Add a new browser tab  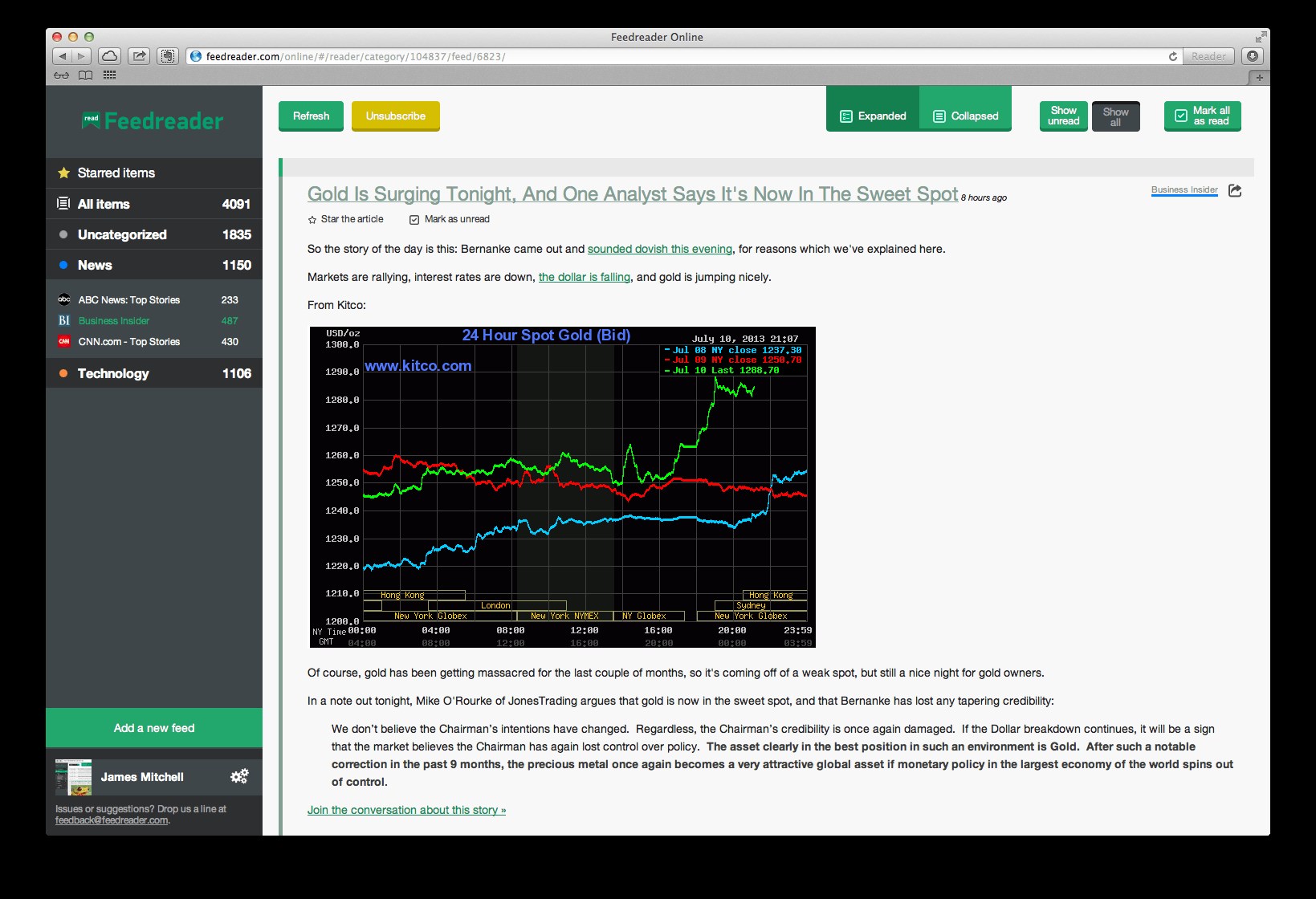[x=1259, y=78]
